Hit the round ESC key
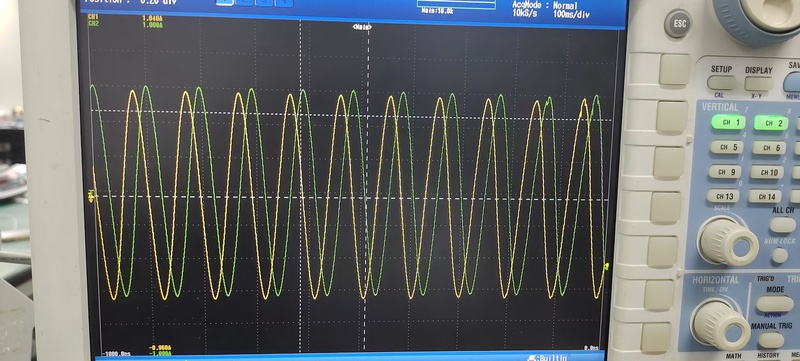Screen dimensions: 800x361 tap(678, 23)
